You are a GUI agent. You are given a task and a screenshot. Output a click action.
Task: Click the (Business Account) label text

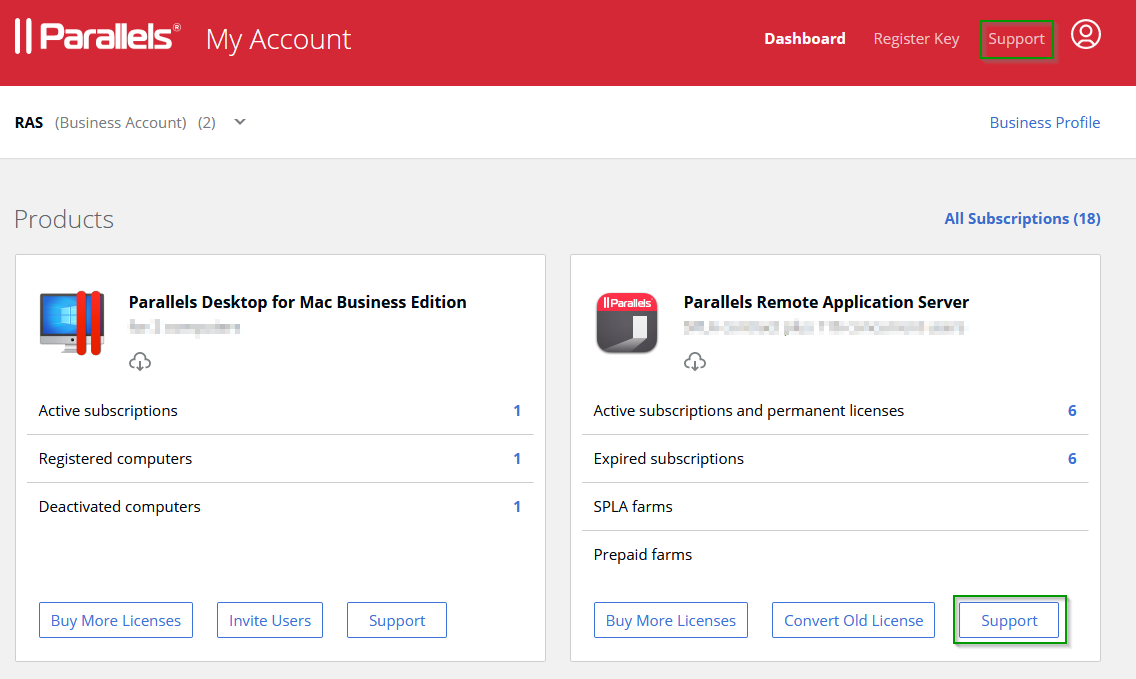click(x=120, y=122)
